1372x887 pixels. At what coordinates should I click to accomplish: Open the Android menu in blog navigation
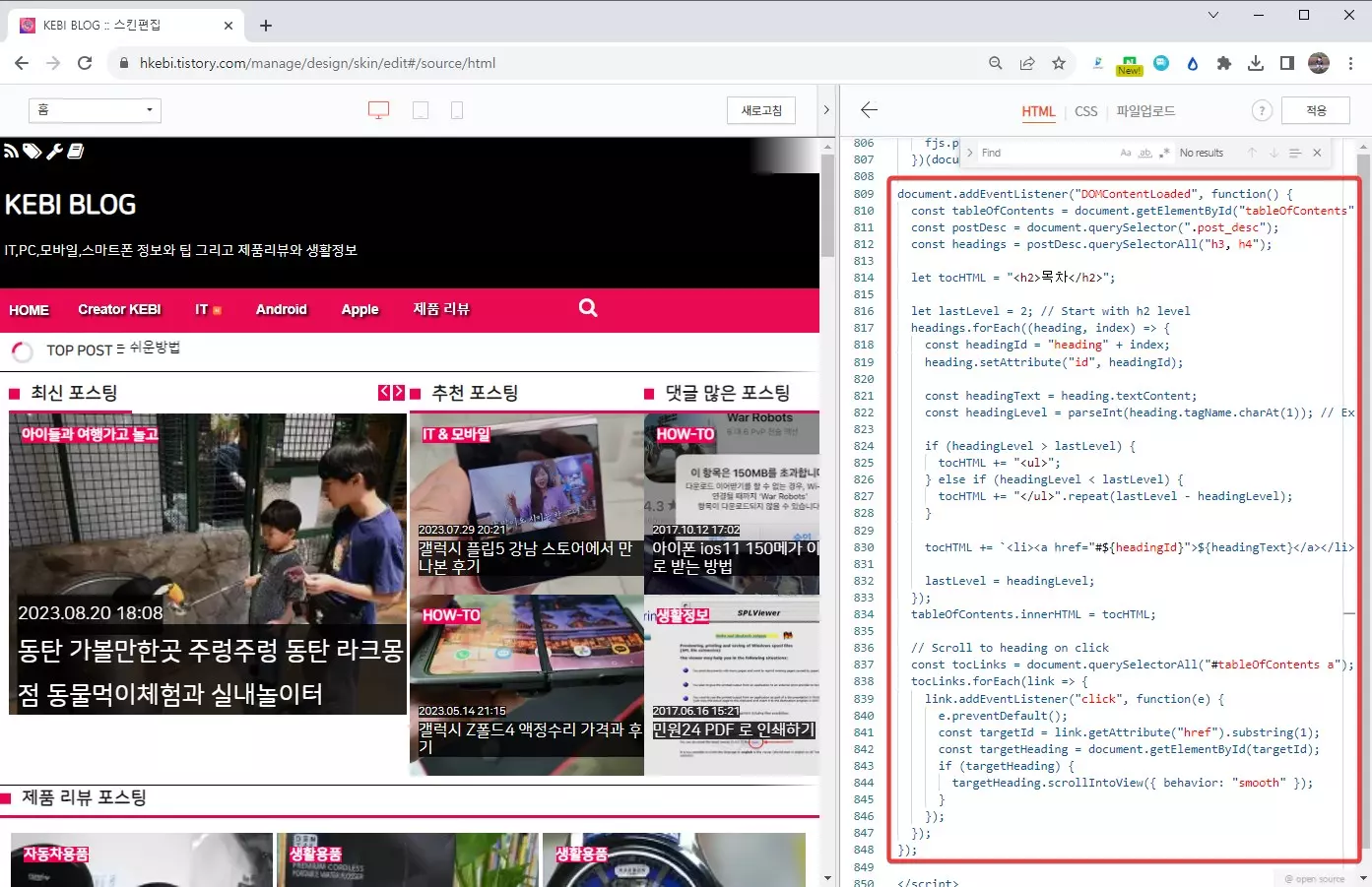click(x=281, y=309)
